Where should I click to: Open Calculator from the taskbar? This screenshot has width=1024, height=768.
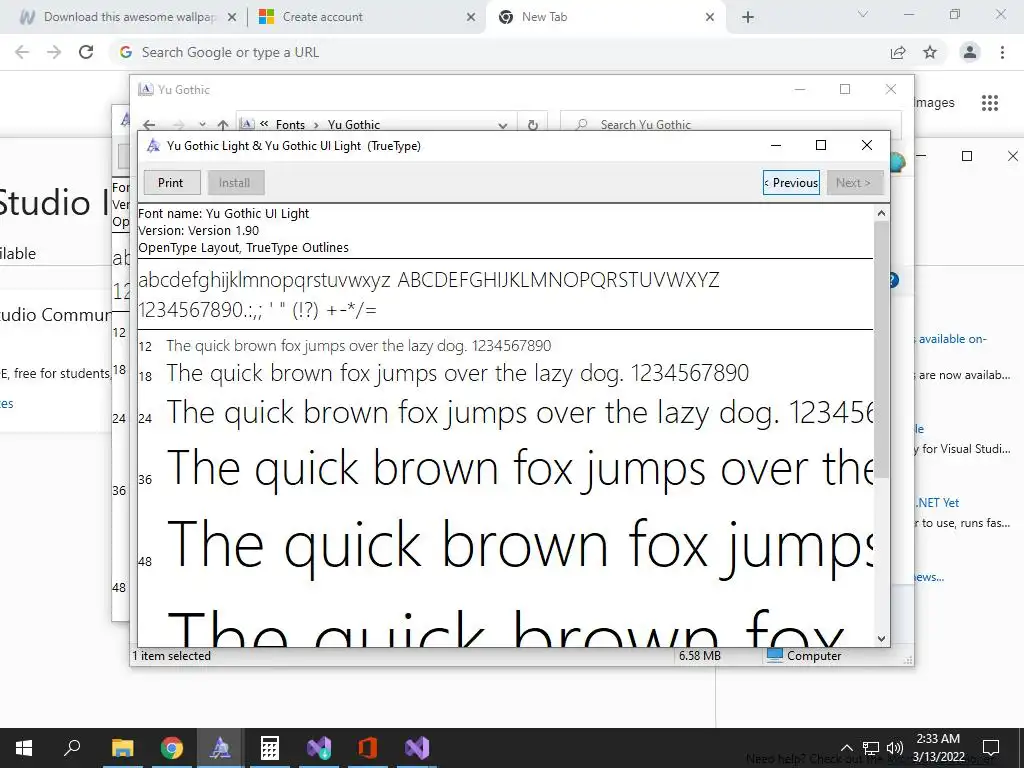270,748
